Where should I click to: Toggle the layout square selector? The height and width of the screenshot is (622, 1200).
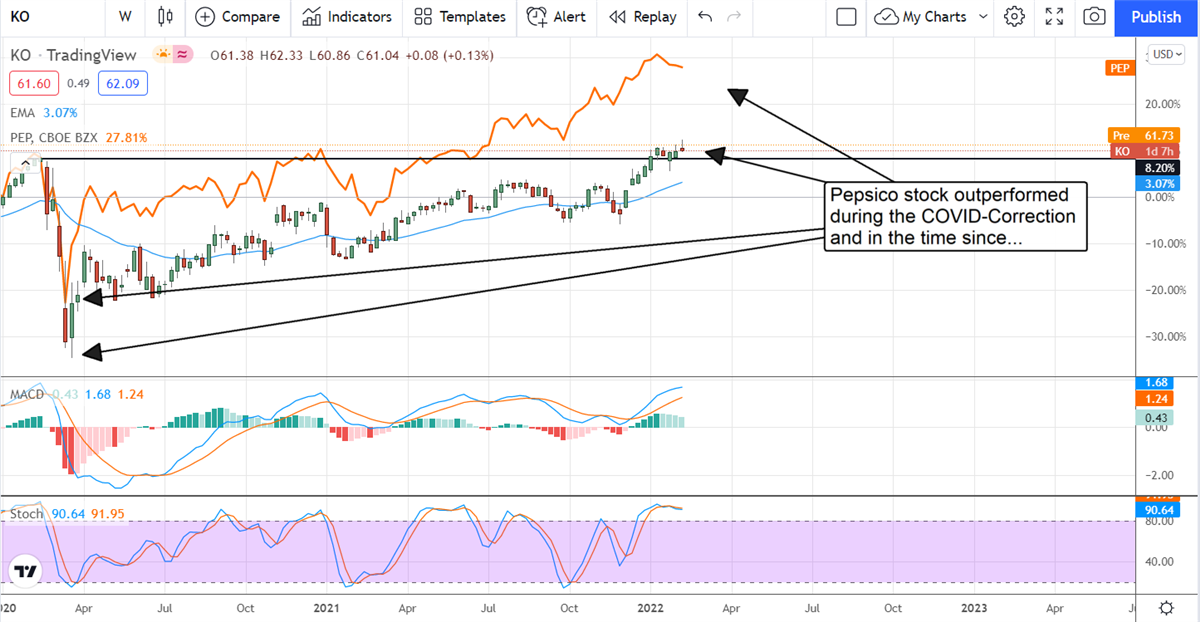(846, 17)
